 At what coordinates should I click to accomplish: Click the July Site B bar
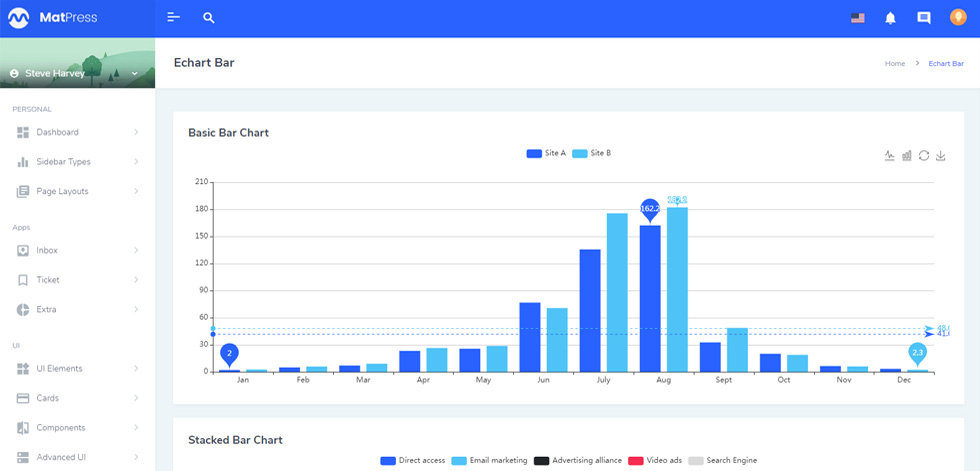(617, 293)
